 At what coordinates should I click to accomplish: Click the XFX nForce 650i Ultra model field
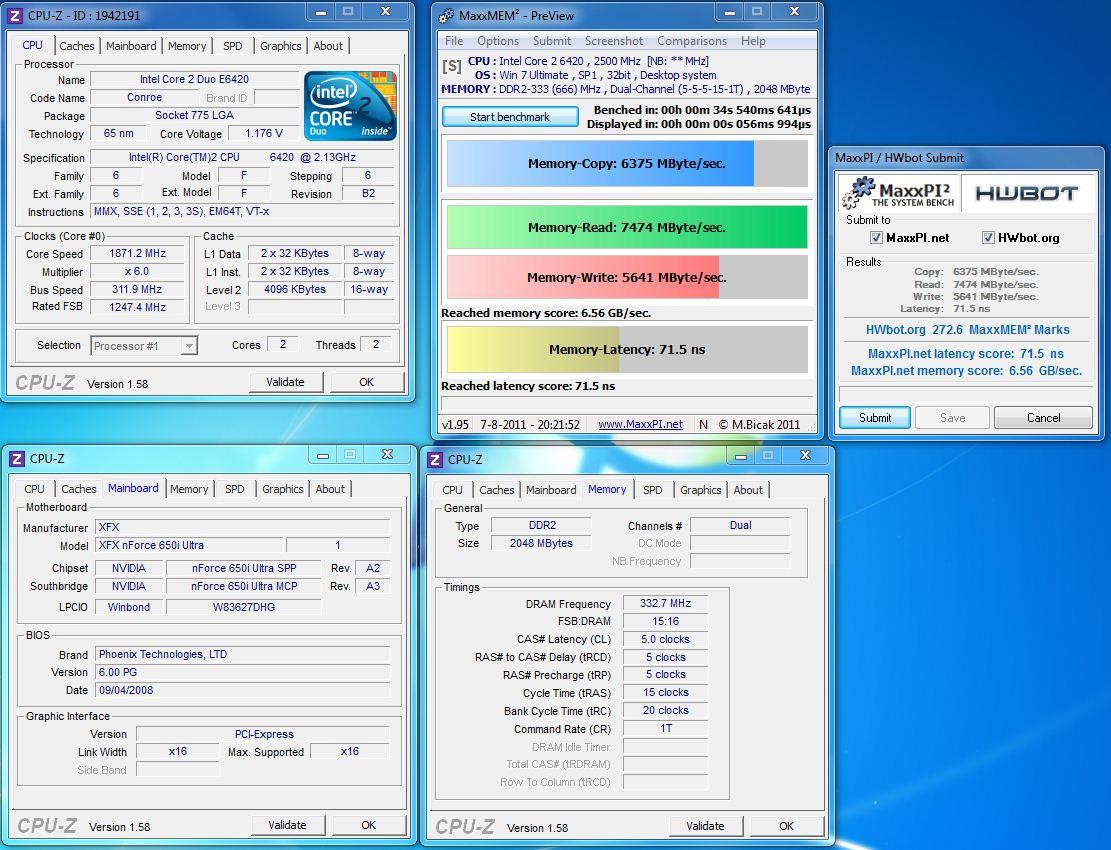[189, 545]
